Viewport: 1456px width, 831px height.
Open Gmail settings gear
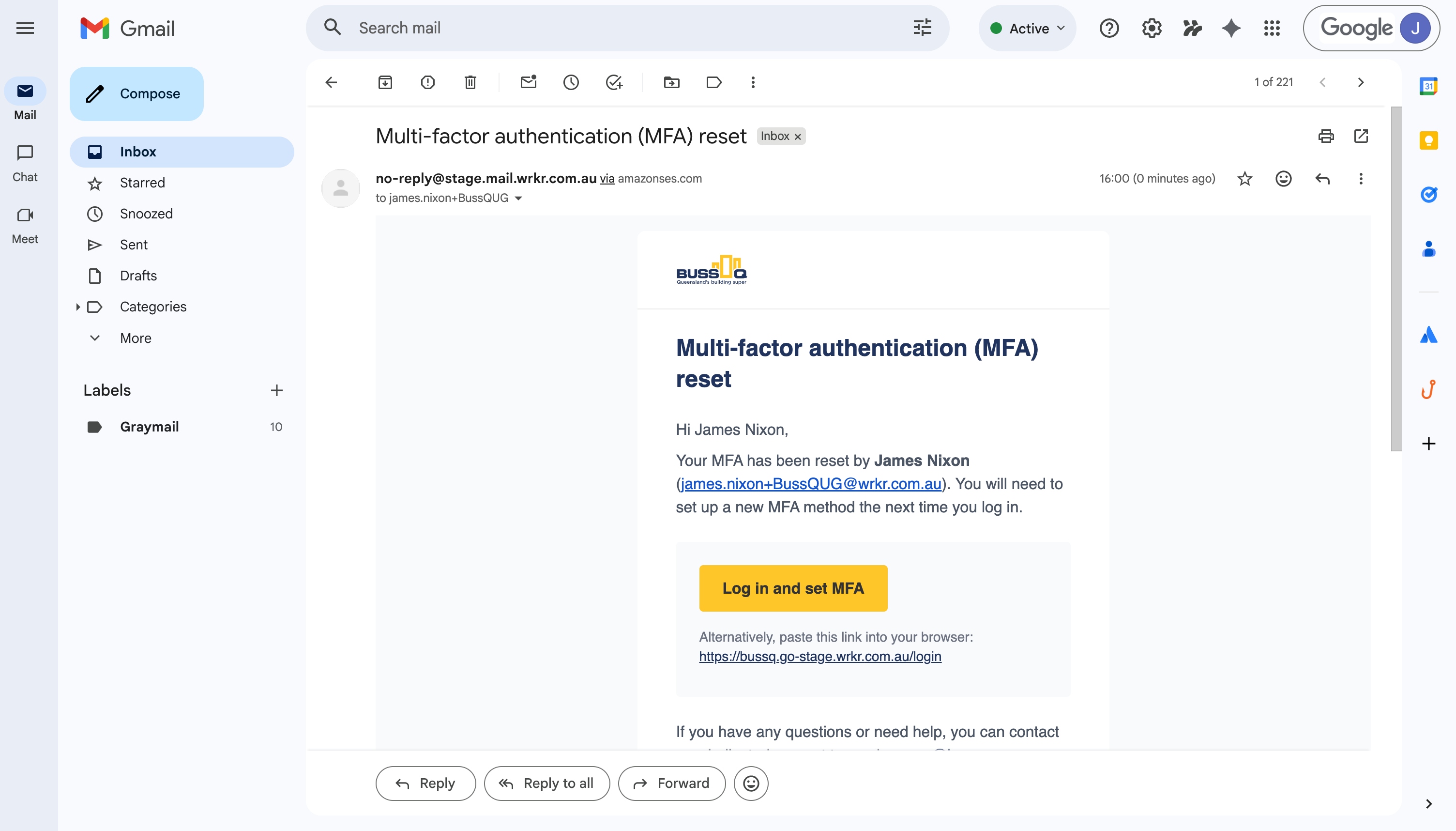click(x=1152, y=28)
